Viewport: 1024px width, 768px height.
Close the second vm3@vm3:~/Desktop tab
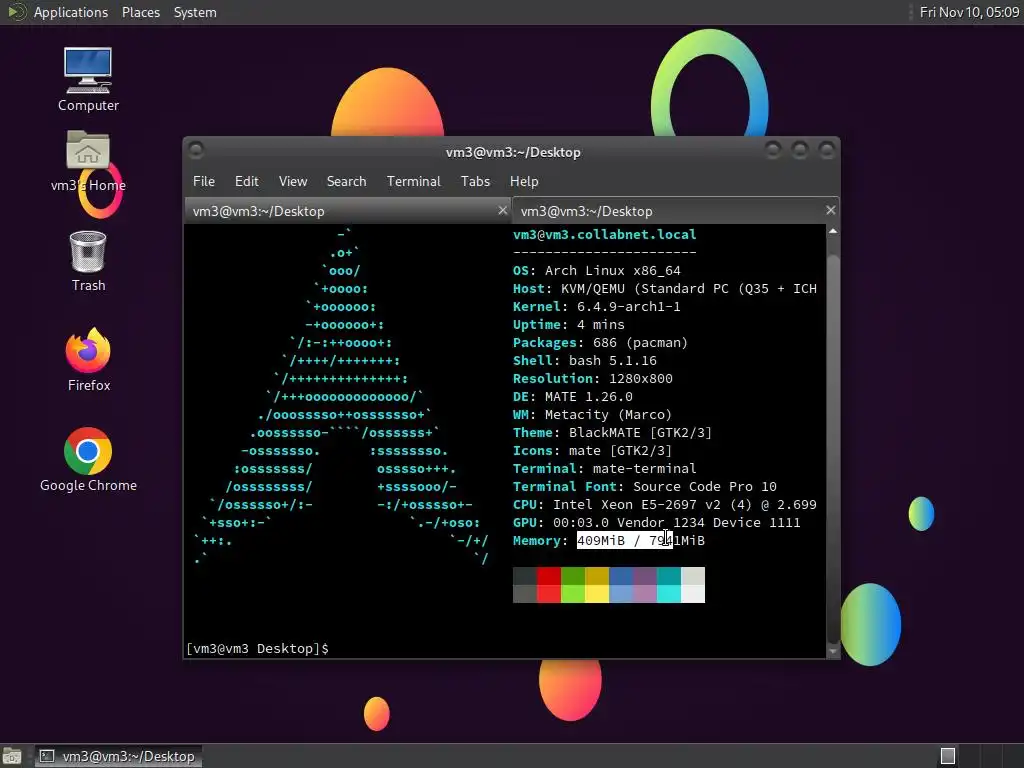pos(830,210)
